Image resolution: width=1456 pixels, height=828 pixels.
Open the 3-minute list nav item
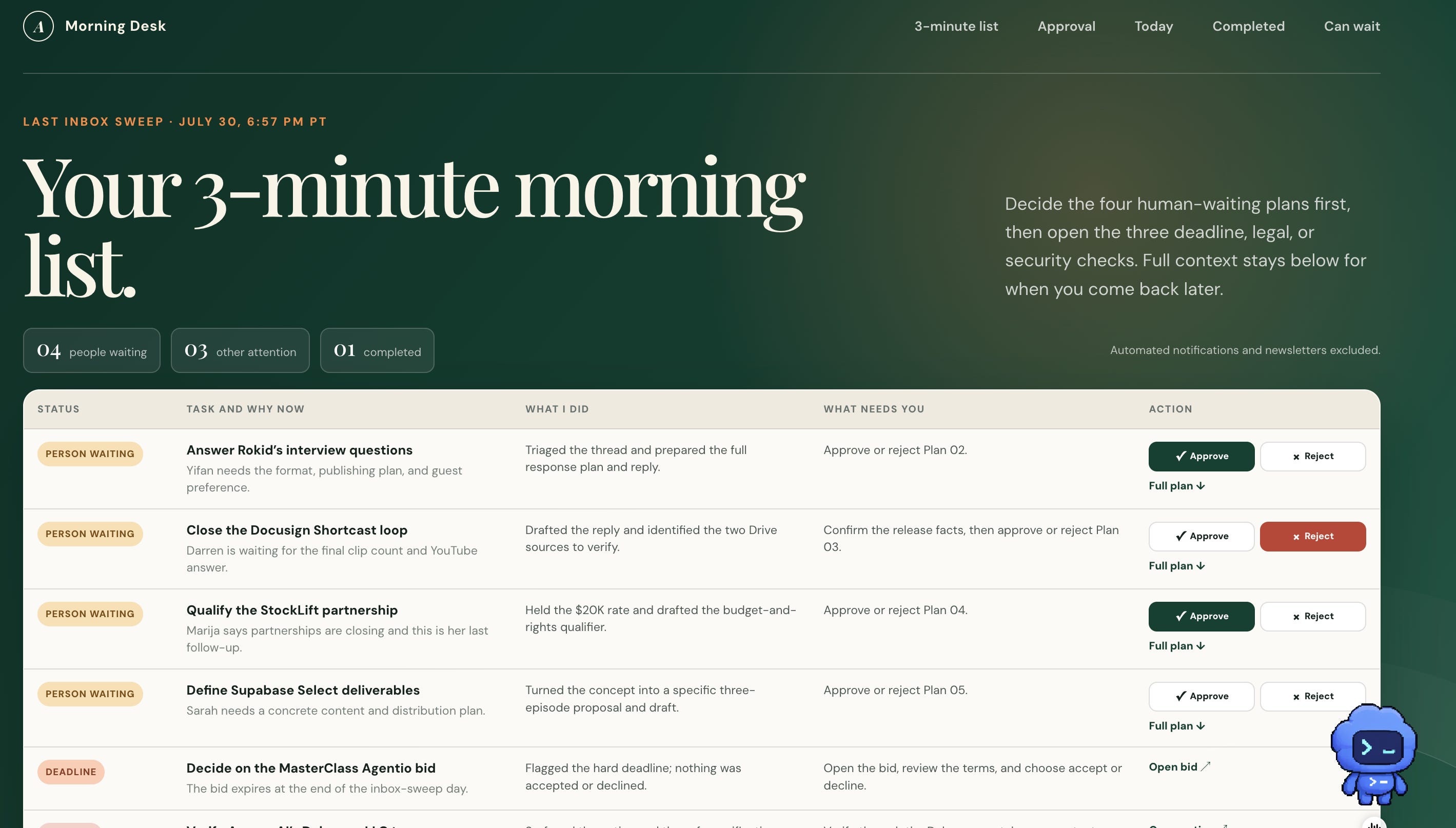coord(956,26)
